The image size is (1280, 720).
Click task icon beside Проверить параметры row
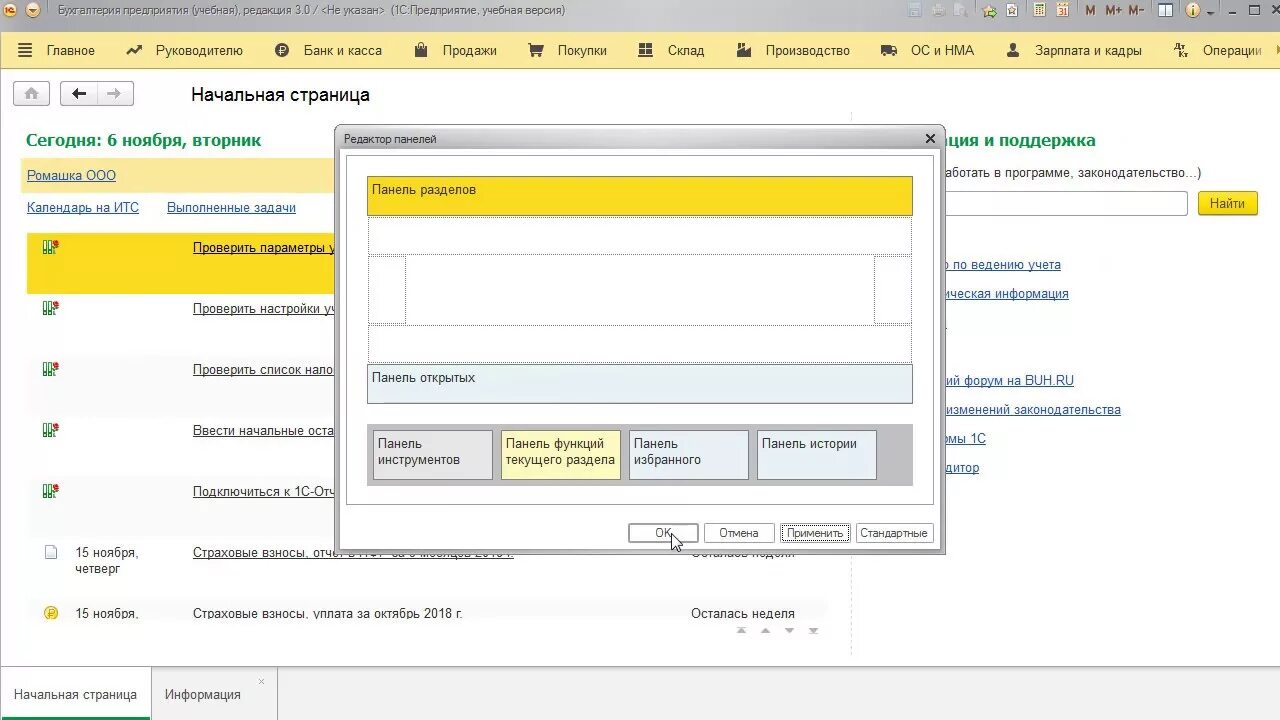click(x=50, y=247)
